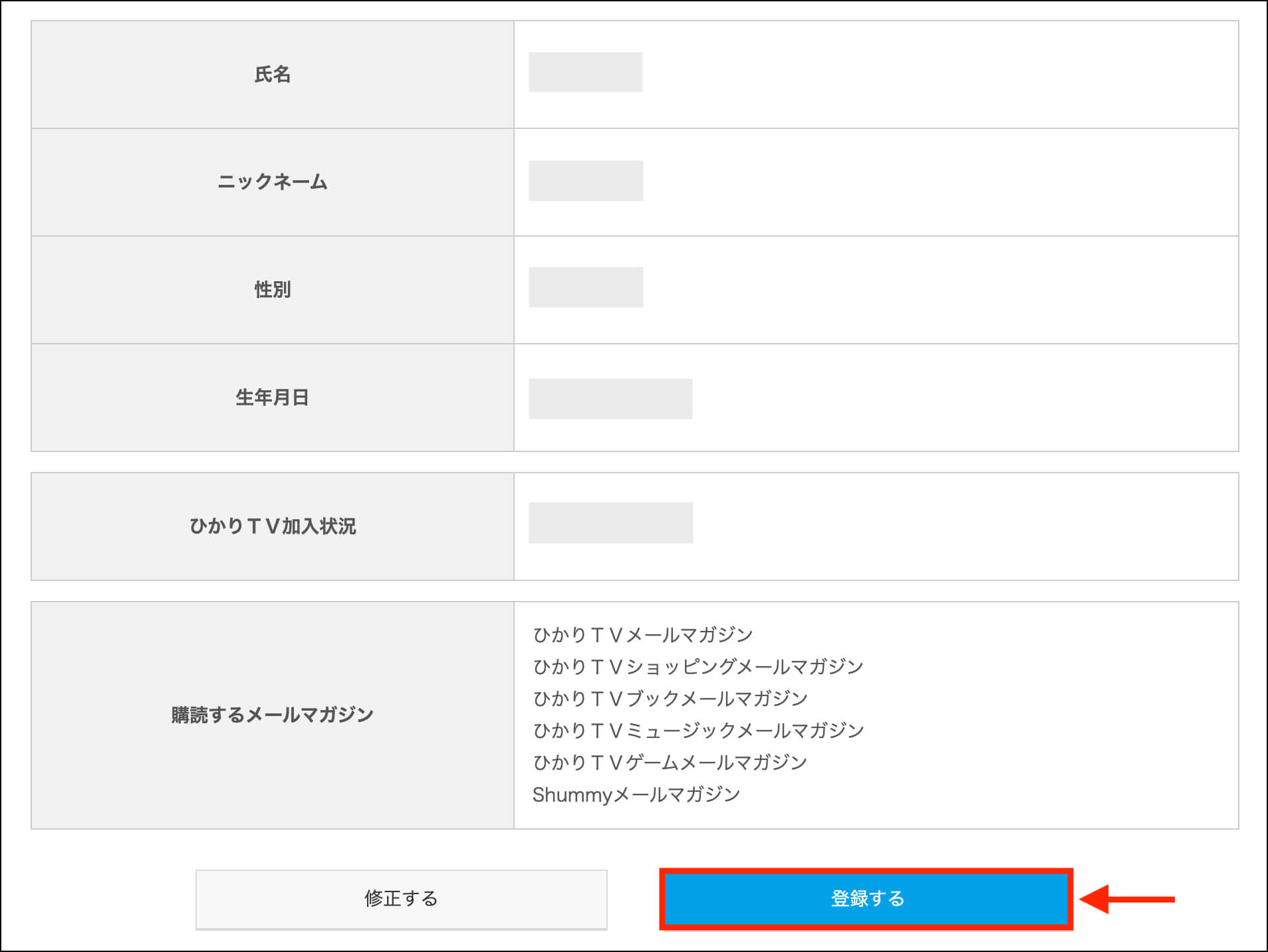The image size is (1268, 952).
Task: Select the 性別 label cell
Action: [273, 290]
